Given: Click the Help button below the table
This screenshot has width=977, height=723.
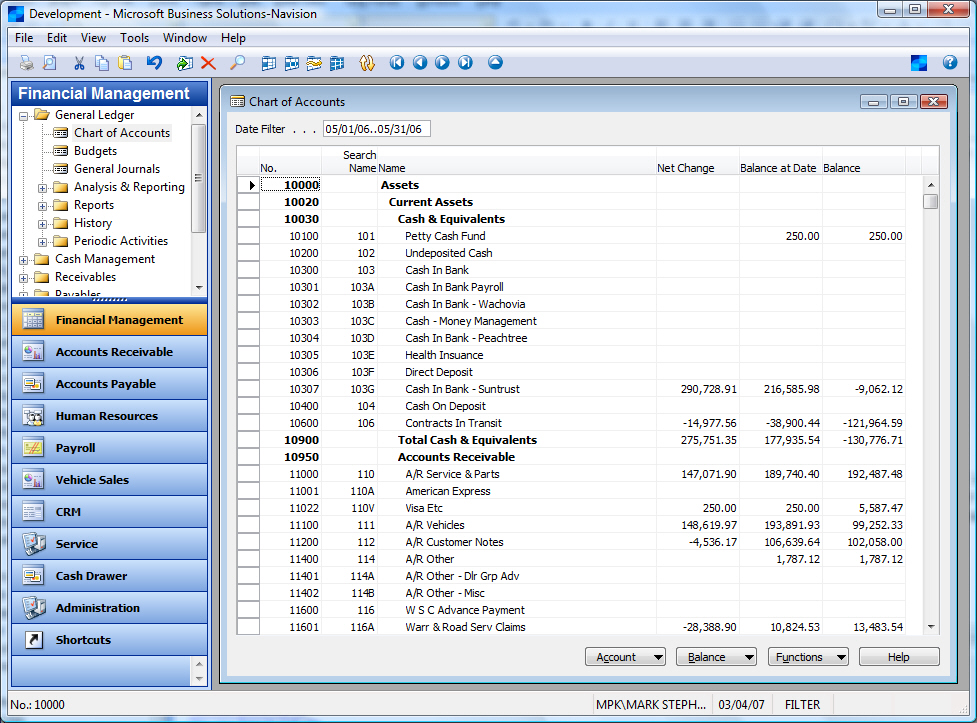Looking at the screenshot, I should [899, 657].
